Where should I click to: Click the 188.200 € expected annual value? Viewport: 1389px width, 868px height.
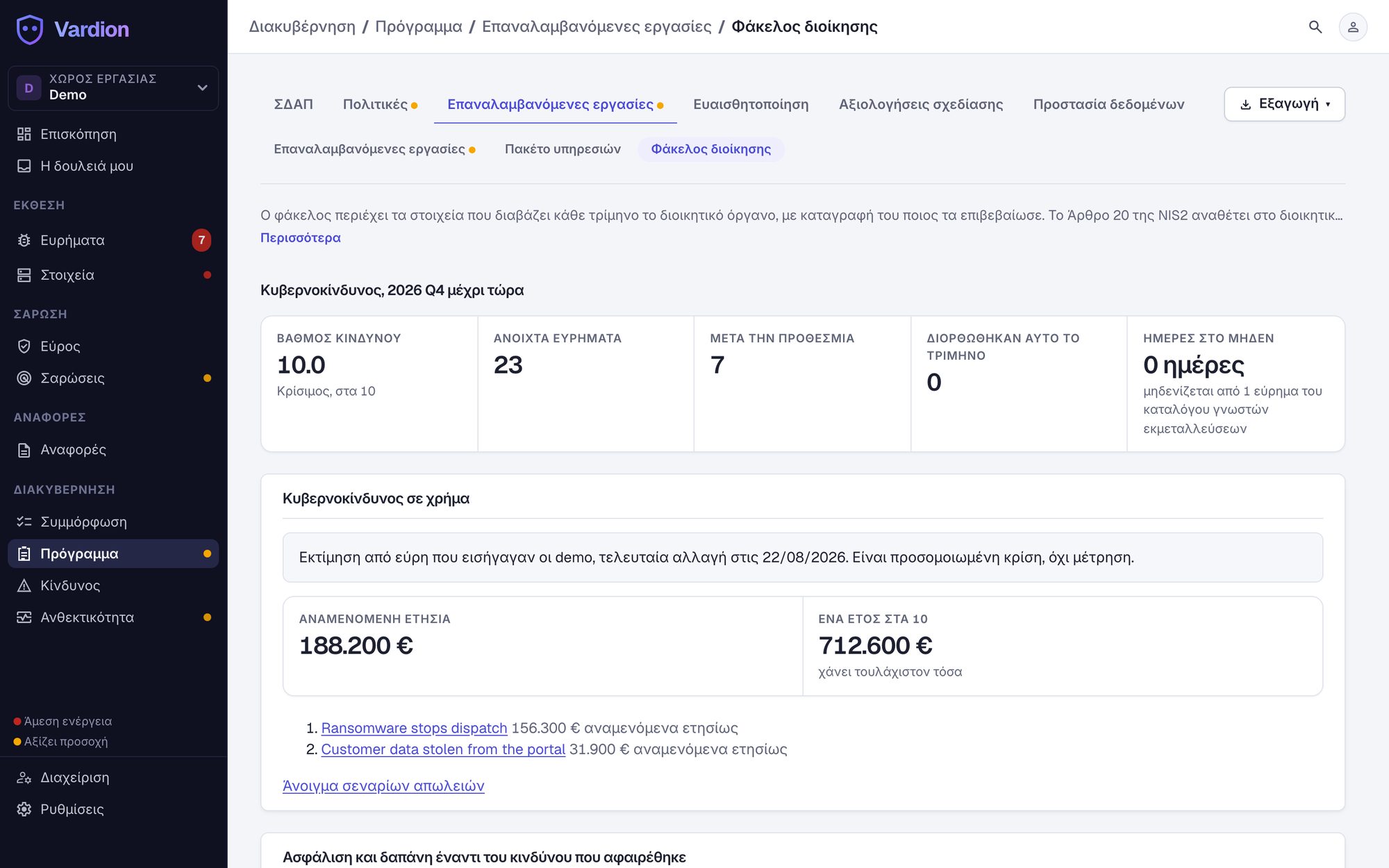[356, 646]
